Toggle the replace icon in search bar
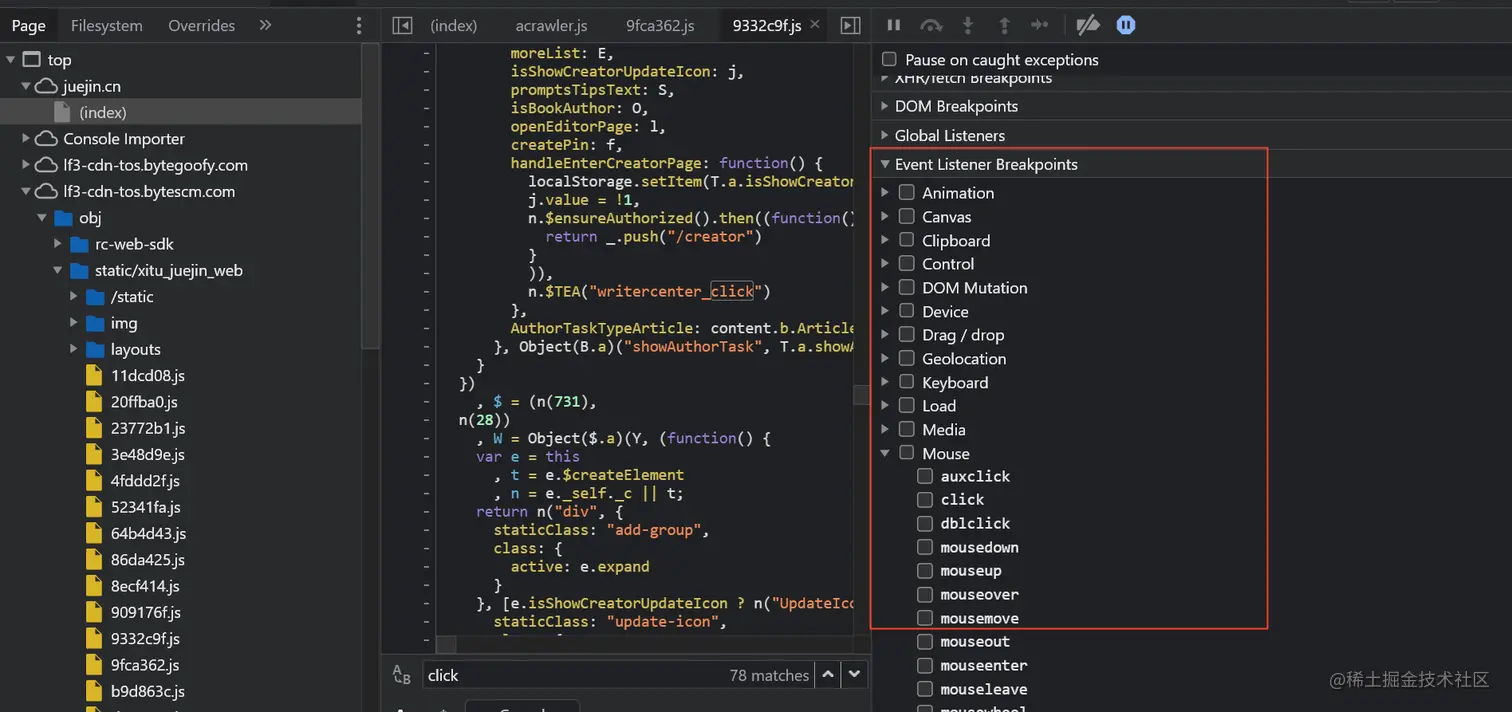 pos(402,675)
